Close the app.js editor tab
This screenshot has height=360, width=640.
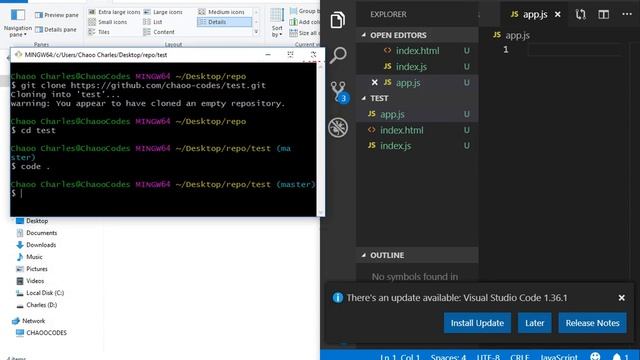[x=558, y=15]
